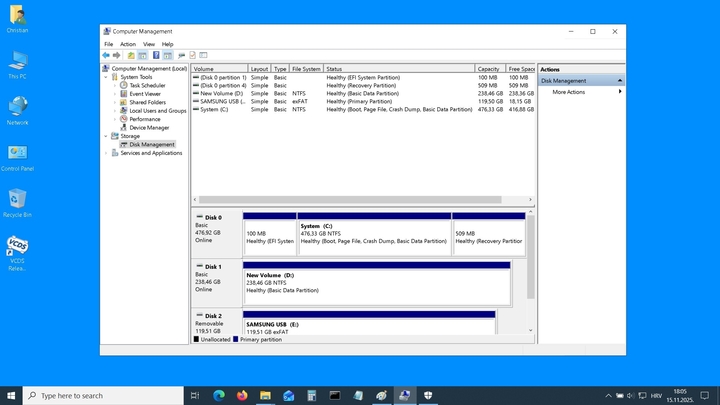Launch Microsoft Edge from the taskbar
This screenshot has width=720, height=405.
(219, 396)
